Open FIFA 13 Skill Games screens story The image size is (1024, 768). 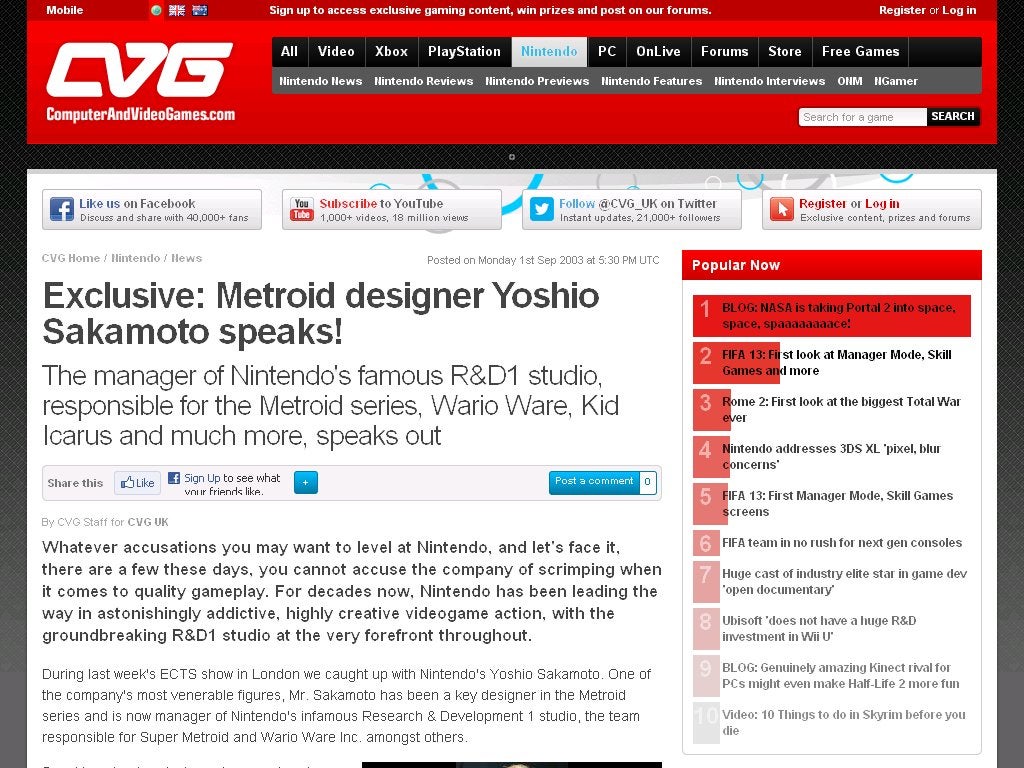coord(837,504)
